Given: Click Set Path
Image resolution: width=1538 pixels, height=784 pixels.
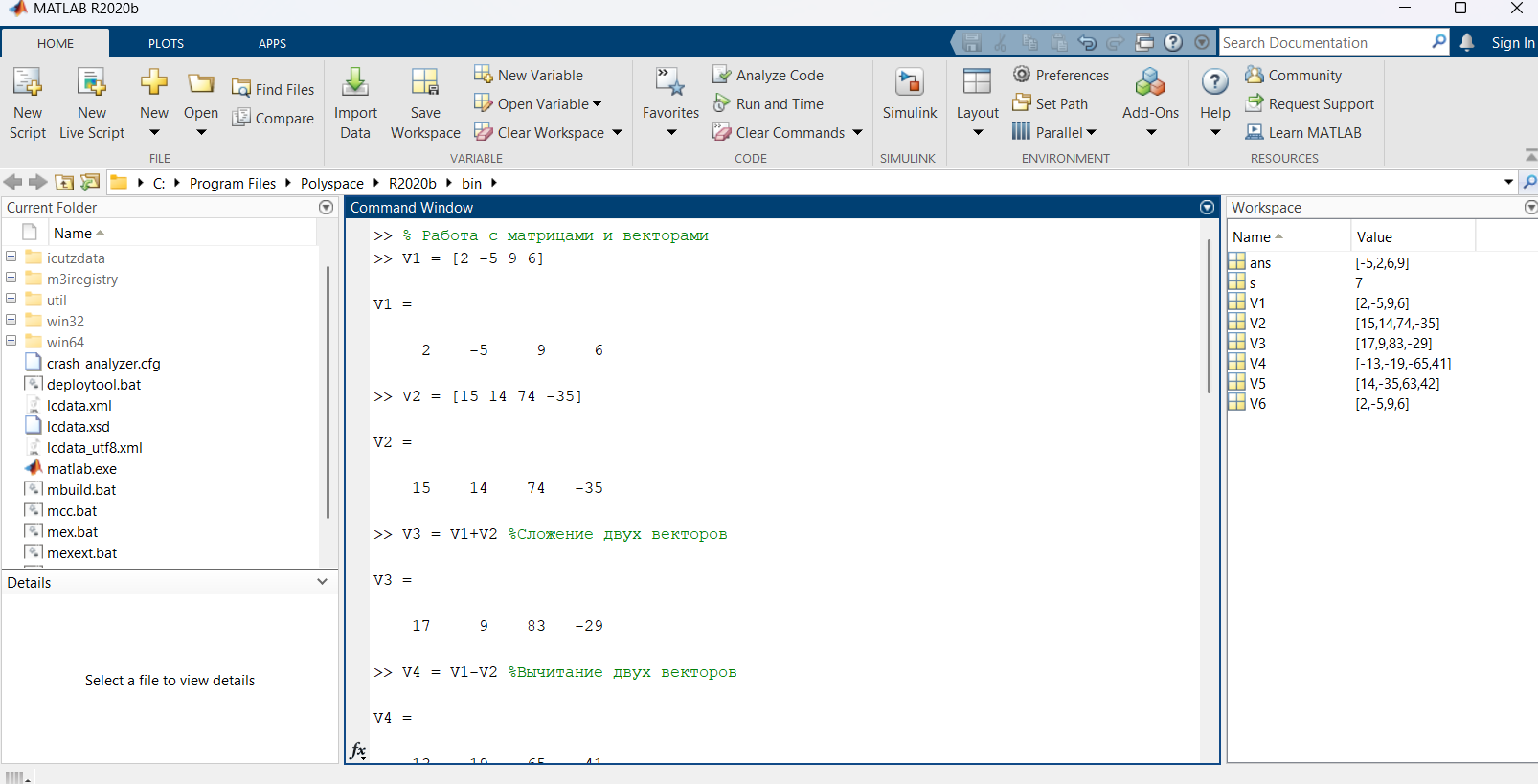Looking at the screenshot, I should tap(1051, 103).
